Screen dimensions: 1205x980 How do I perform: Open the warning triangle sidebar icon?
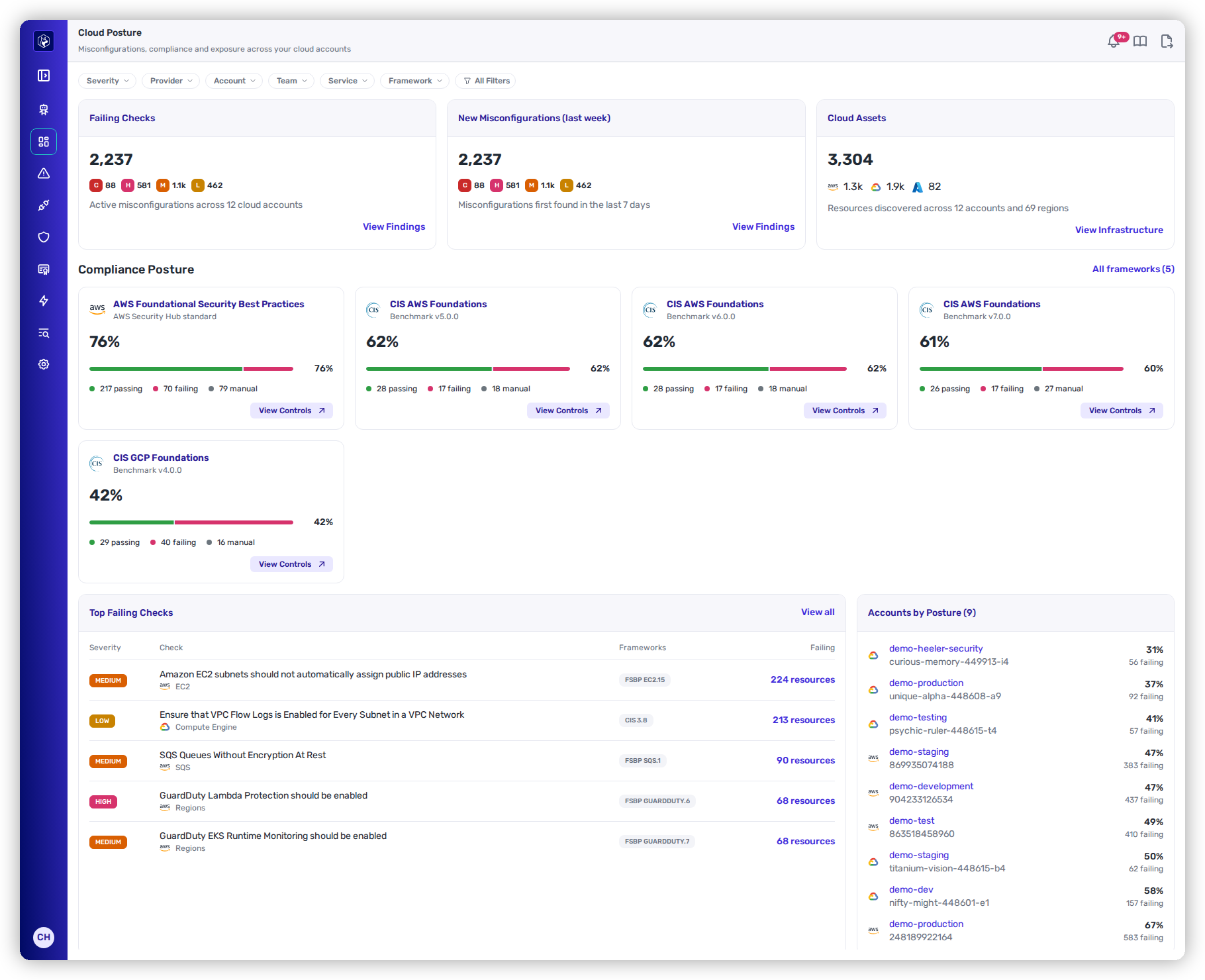click(44, 173)
